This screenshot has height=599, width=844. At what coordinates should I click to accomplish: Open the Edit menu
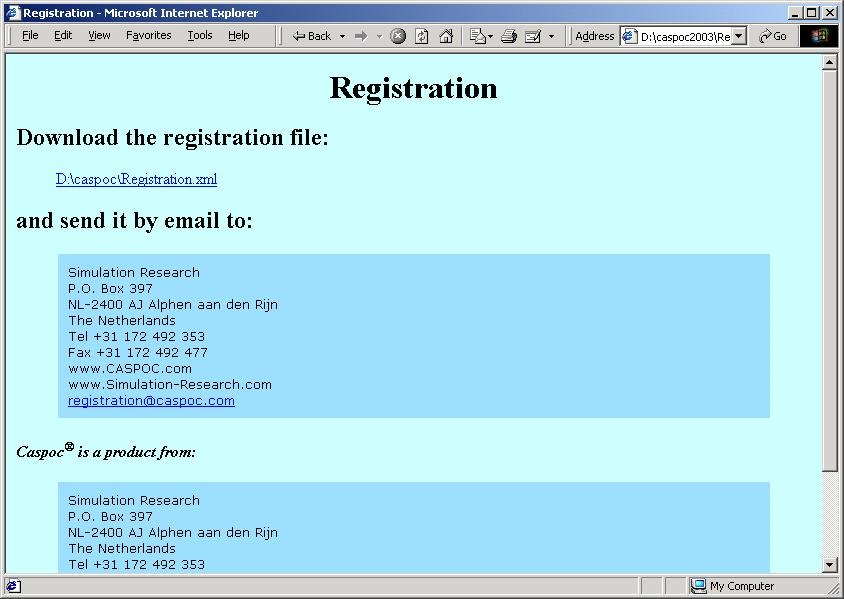point(63,36)
